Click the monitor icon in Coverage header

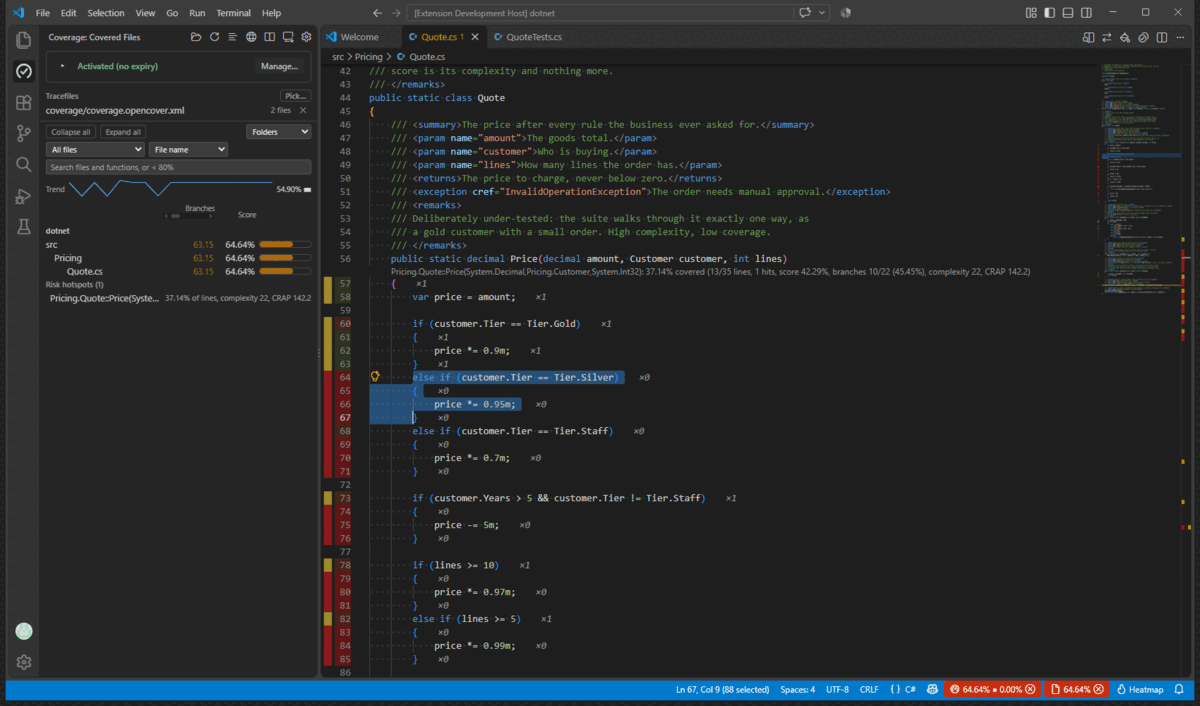(288, 37)
